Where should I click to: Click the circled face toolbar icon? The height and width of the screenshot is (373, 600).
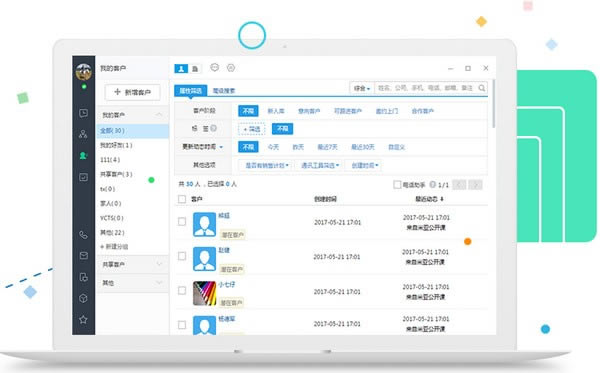(x=231, y=68)
